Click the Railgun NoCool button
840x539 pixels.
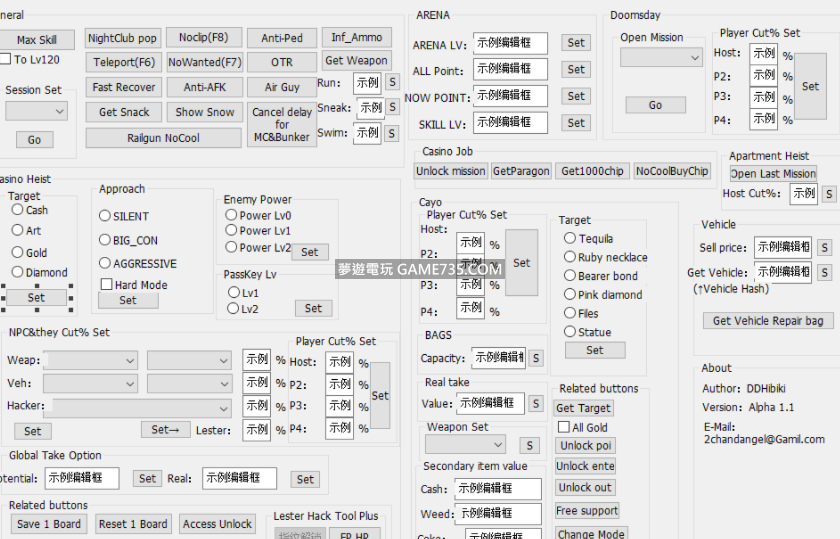(x=163, y=138)
